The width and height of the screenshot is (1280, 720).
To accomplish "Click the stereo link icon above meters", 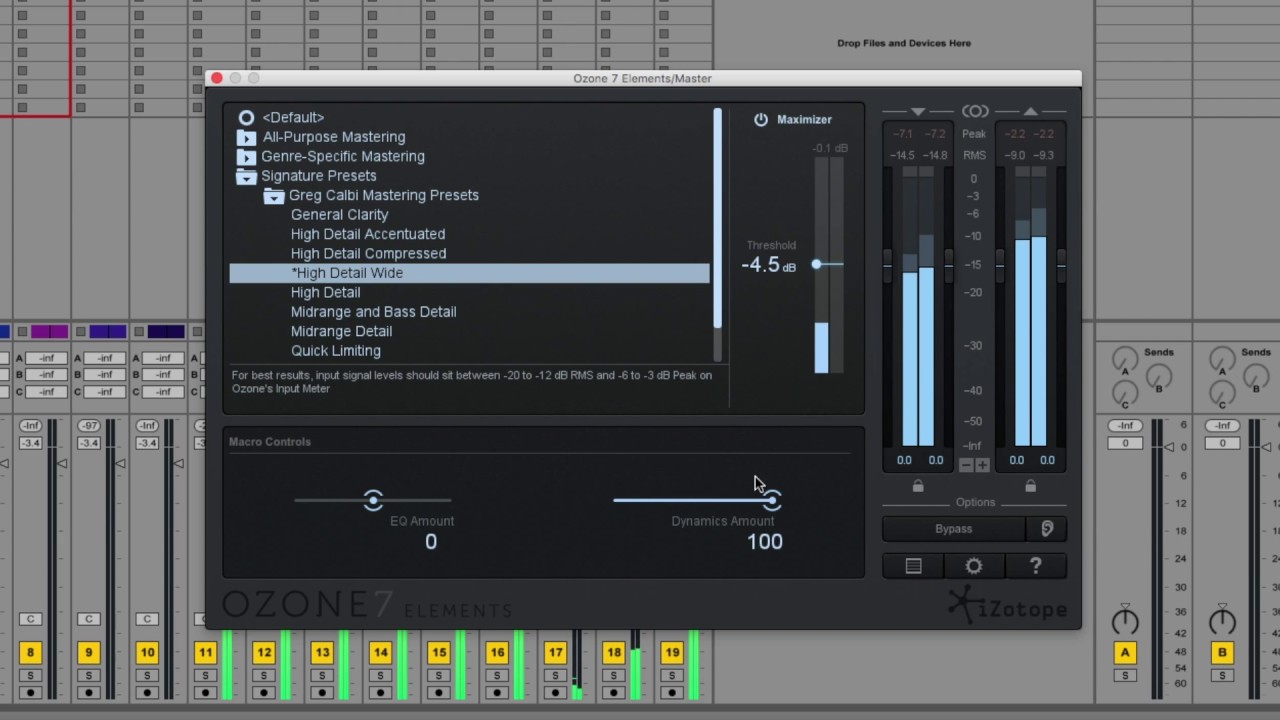I will (975, 111).
